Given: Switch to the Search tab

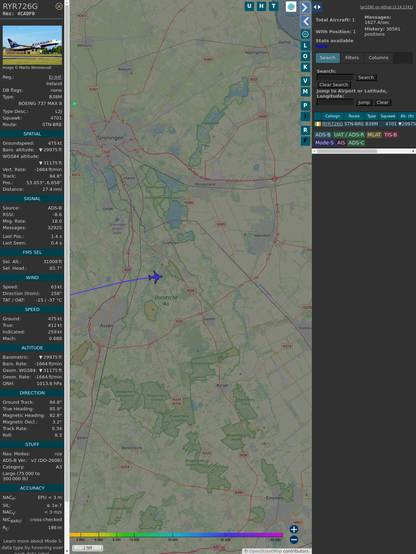Looking at the screenshot, I should 328,58.
